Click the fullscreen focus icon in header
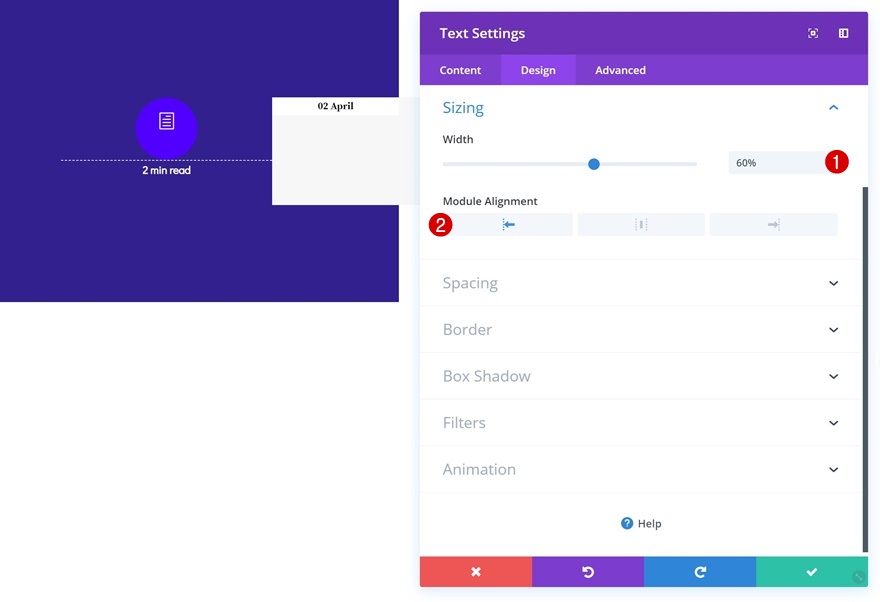Image resolution: width=880 pixels, height=602 pixels. click(813, 33)
